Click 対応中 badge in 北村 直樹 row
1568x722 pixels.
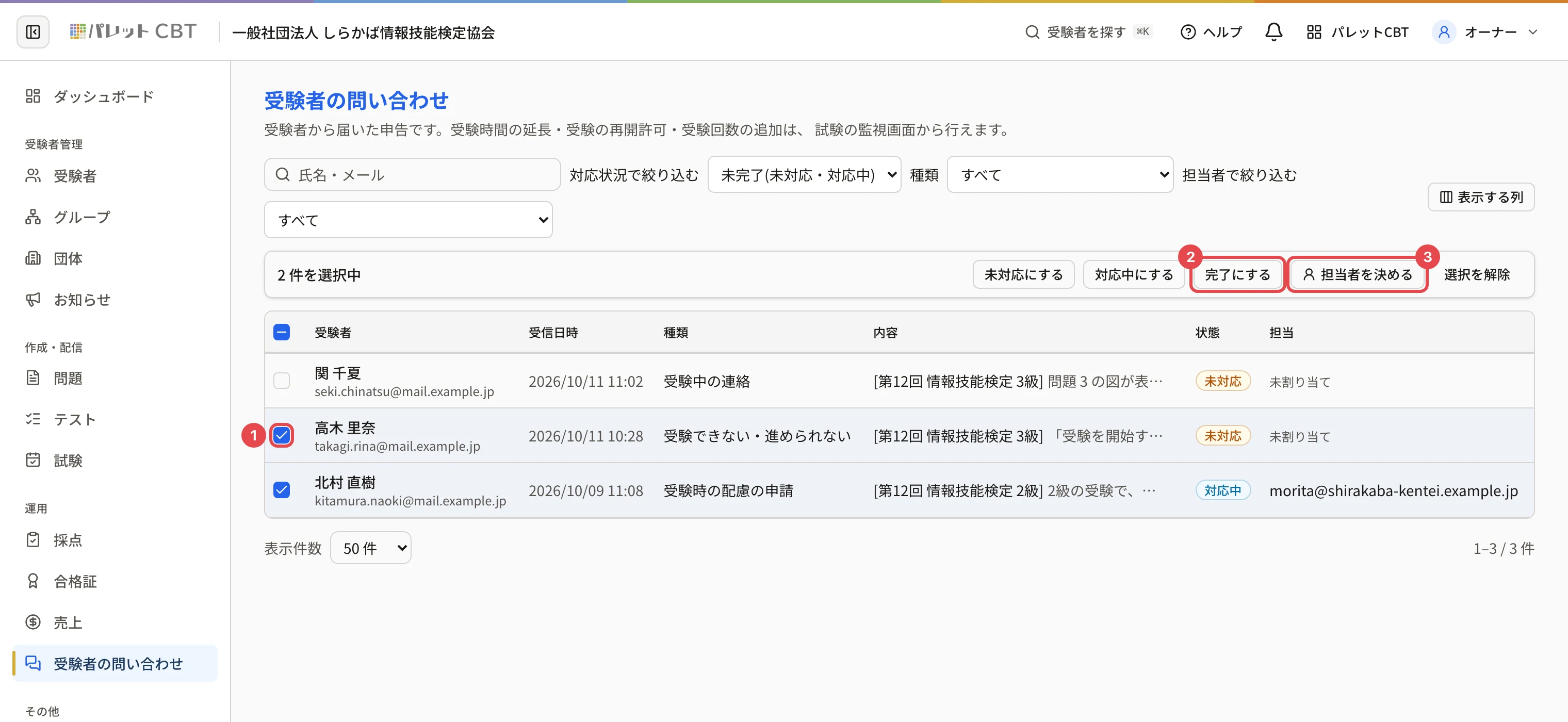pyautogui.click(x=1222, y=490)
